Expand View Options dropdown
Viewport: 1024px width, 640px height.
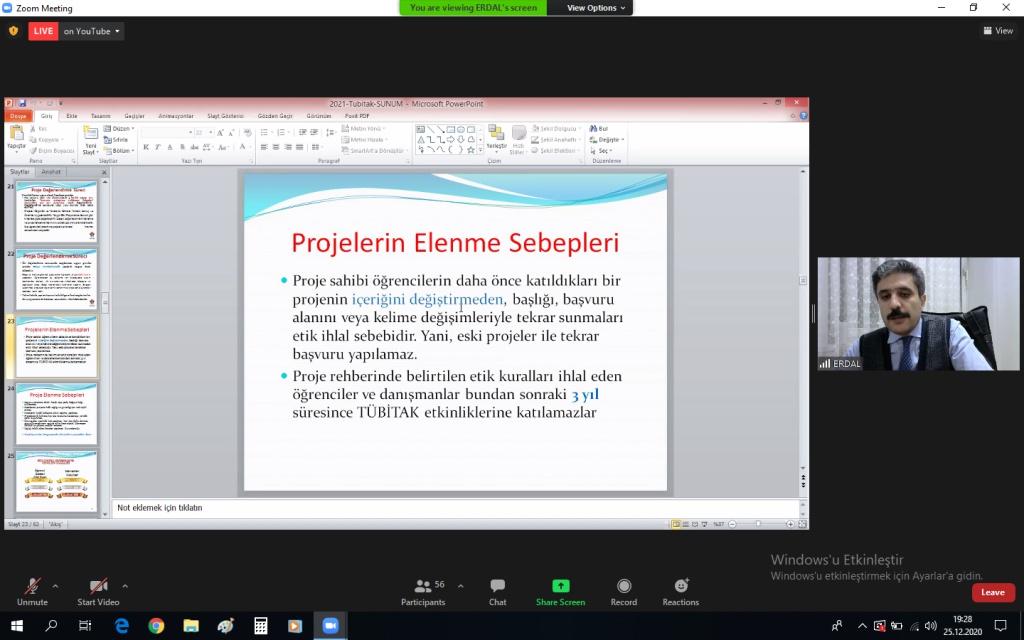(x=597, y=8)
